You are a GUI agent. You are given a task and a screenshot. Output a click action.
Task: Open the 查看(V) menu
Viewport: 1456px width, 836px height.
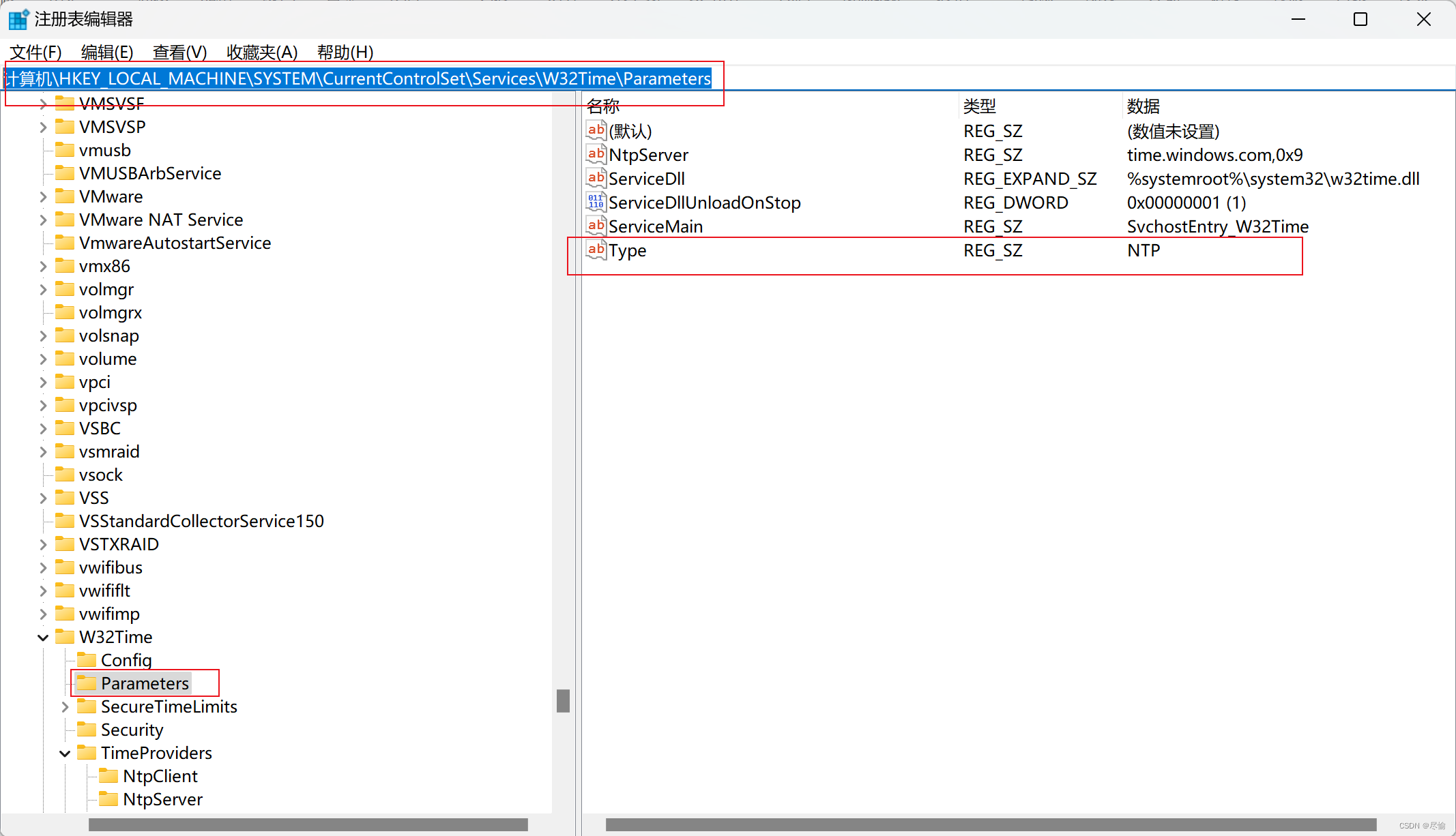180,52
